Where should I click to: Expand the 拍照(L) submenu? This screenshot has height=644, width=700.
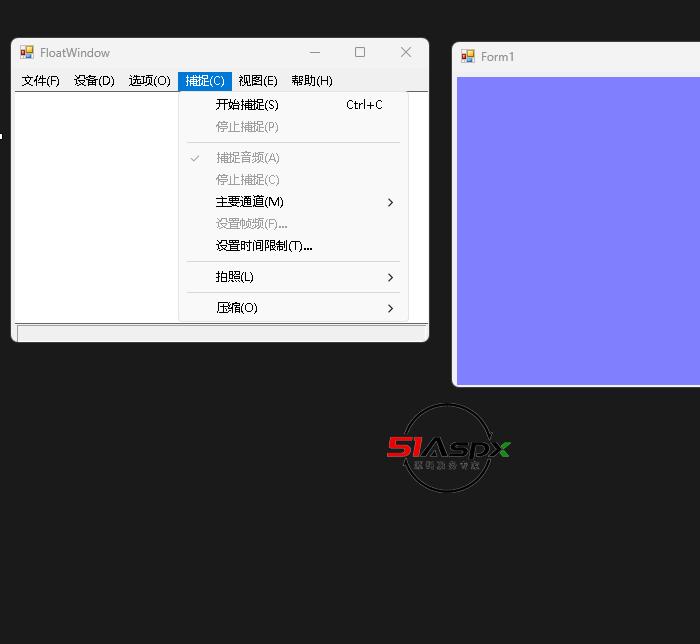pos(293,277)
